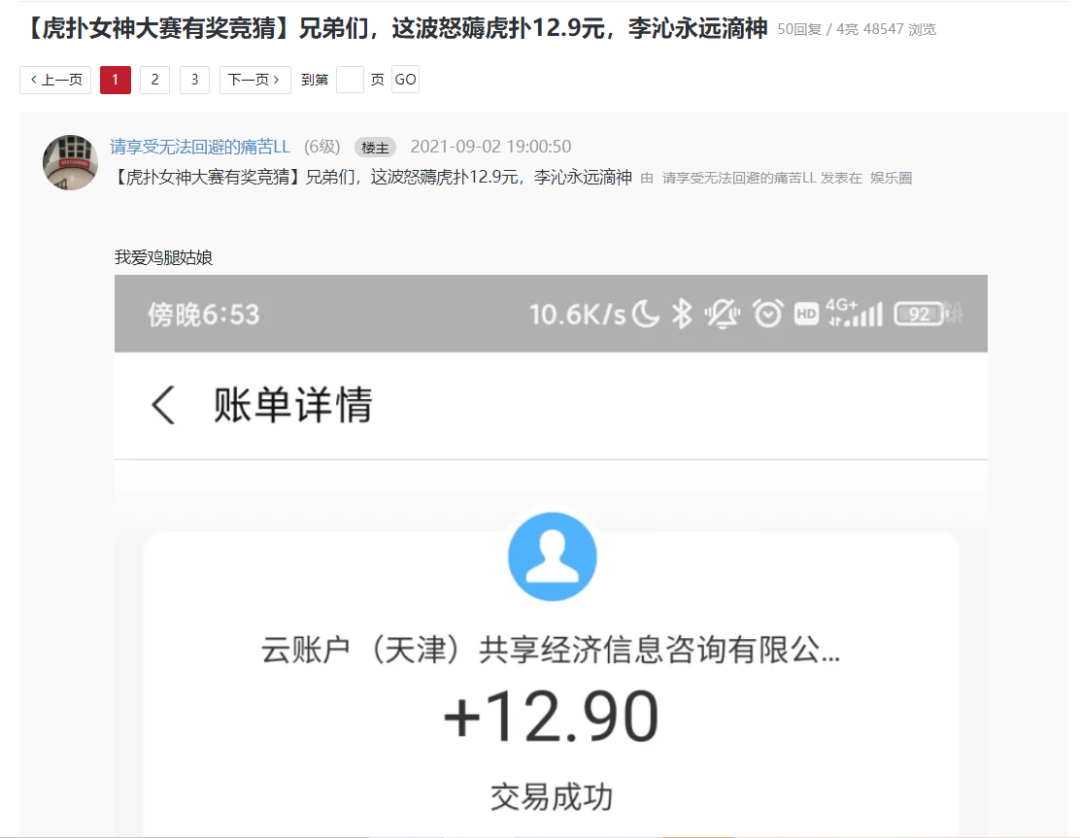Click the blue user avatar icon

point(552,556)
